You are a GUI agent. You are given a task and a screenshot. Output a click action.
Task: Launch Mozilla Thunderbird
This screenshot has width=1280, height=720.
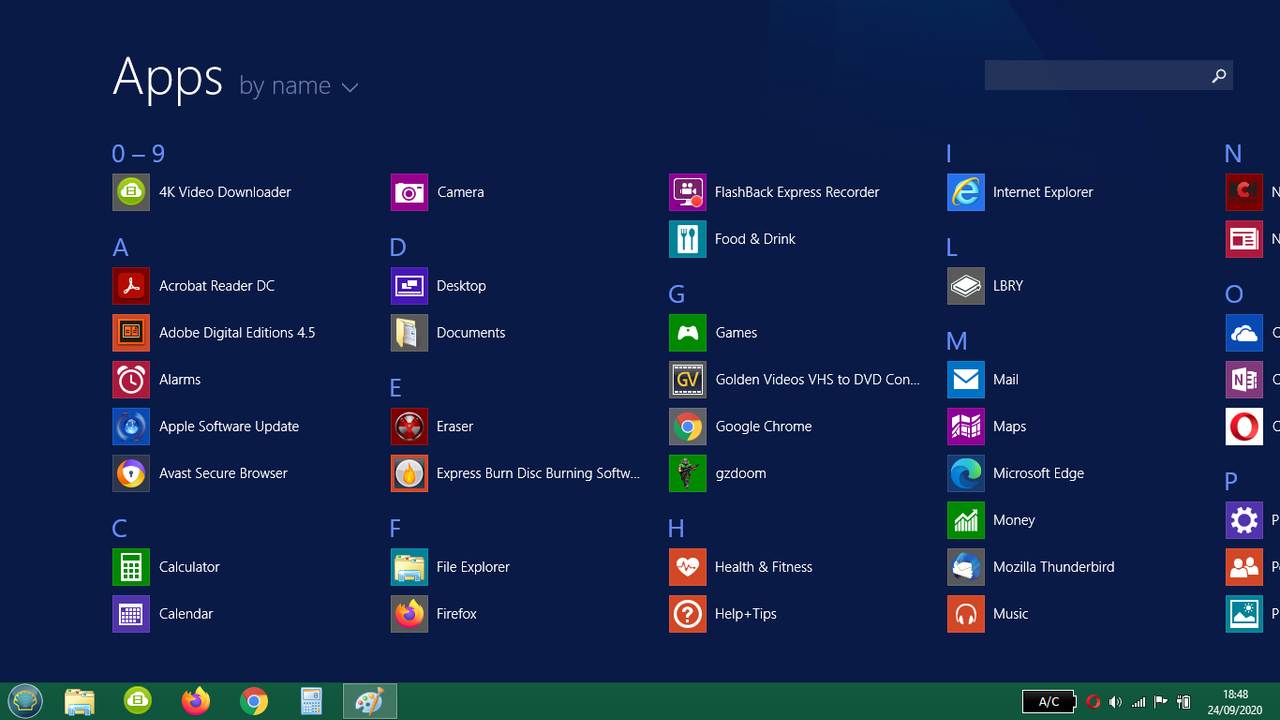[1031, 567]
